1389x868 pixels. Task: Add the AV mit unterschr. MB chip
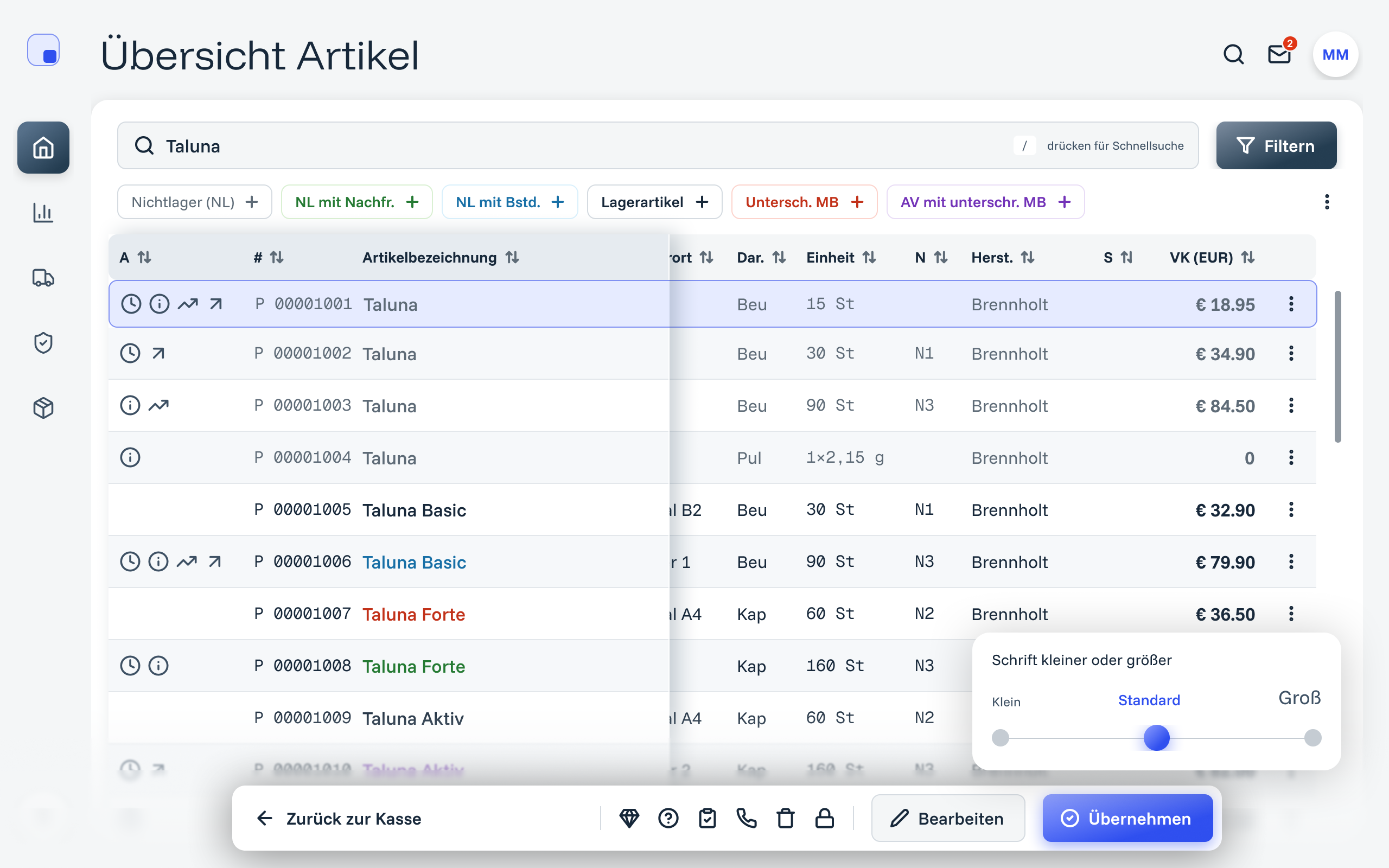985,202
